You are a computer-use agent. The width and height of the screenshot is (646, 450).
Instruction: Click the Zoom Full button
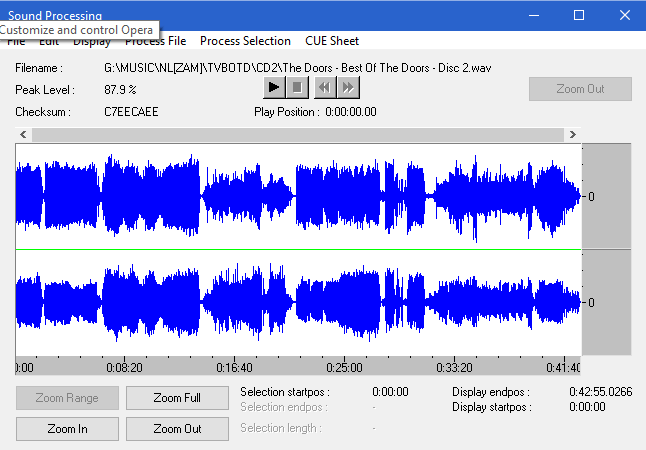177,398
